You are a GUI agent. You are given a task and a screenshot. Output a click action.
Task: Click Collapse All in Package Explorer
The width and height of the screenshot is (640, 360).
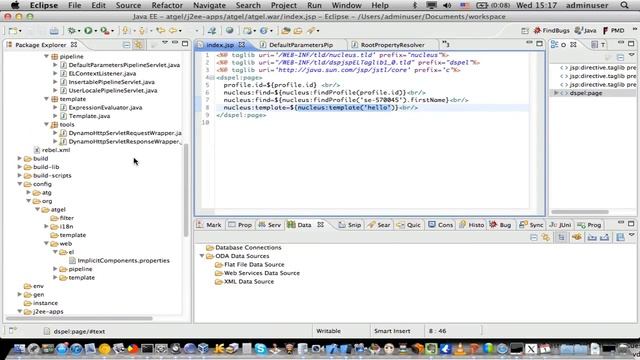(x=127, y=44)
